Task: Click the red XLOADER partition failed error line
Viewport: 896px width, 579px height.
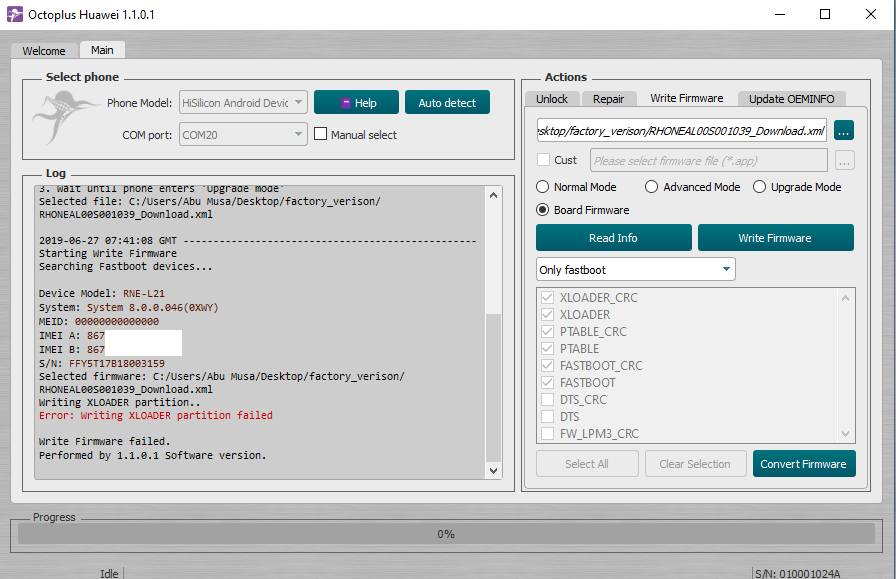Action: pyautogui.click(x=155, y=416)
